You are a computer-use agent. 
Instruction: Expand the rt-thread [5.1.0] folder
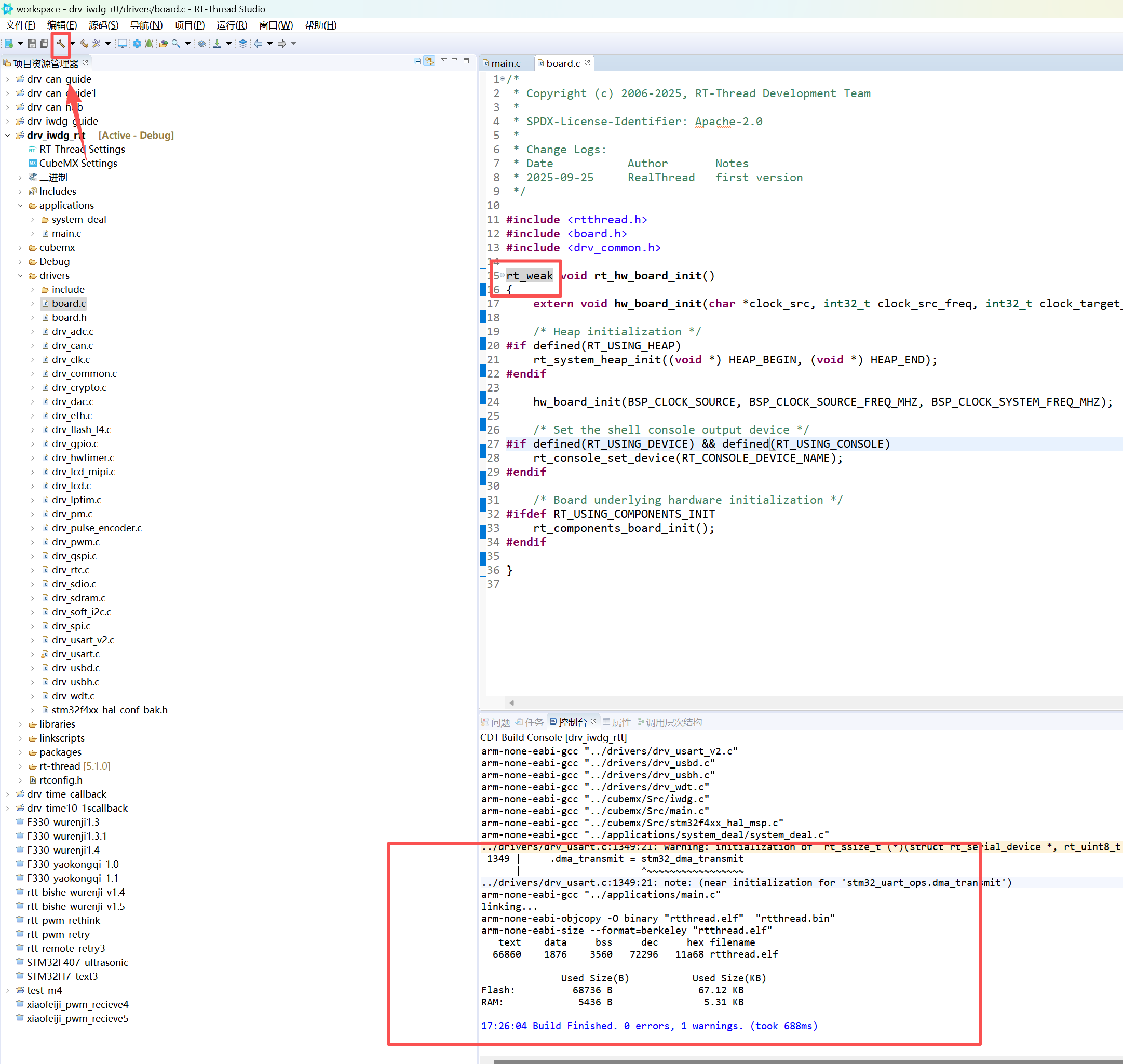[20, 766]
